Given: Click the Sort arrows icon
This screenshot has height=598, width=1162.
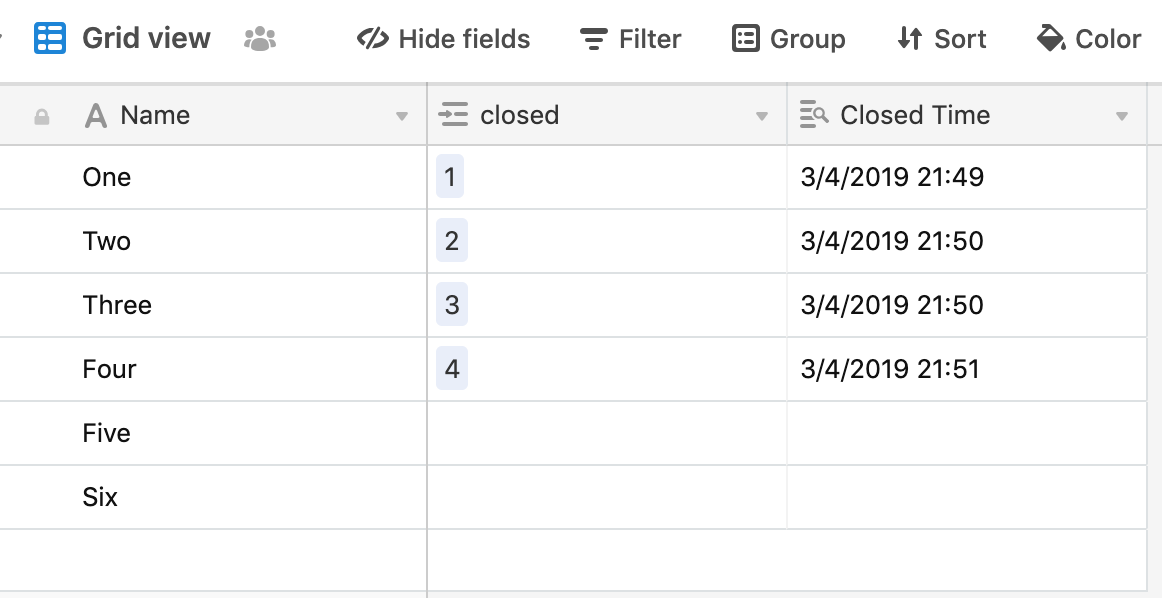Looking at the screenshot, I should 909,39.
